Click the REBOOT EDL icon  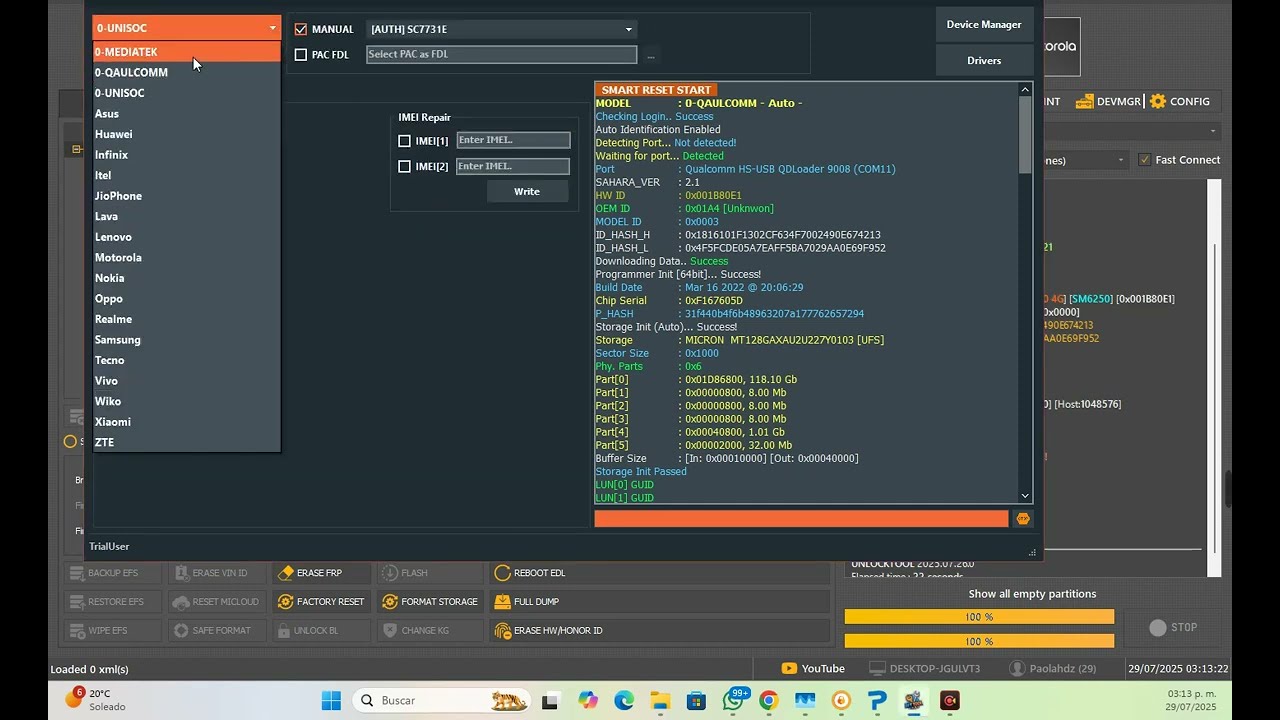pos(502,573)
